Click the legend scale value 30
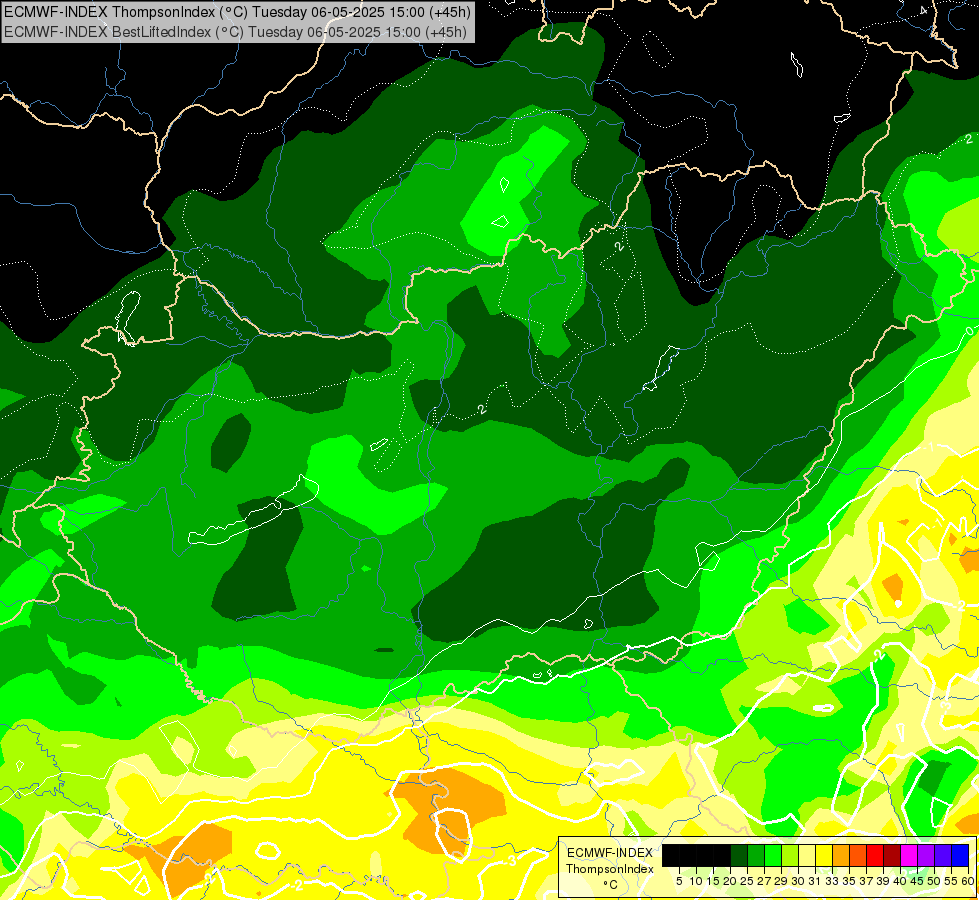 [798, 881]
